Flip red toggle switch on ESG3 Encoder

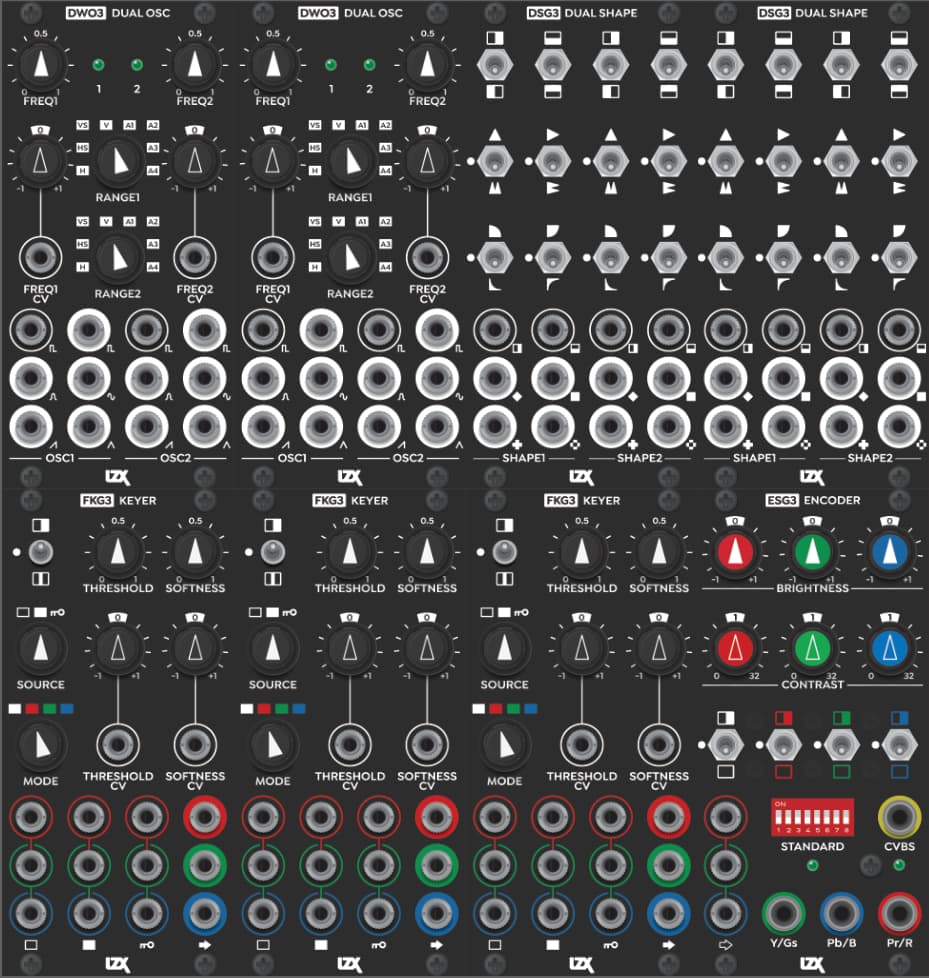click(x=784, y=745)
